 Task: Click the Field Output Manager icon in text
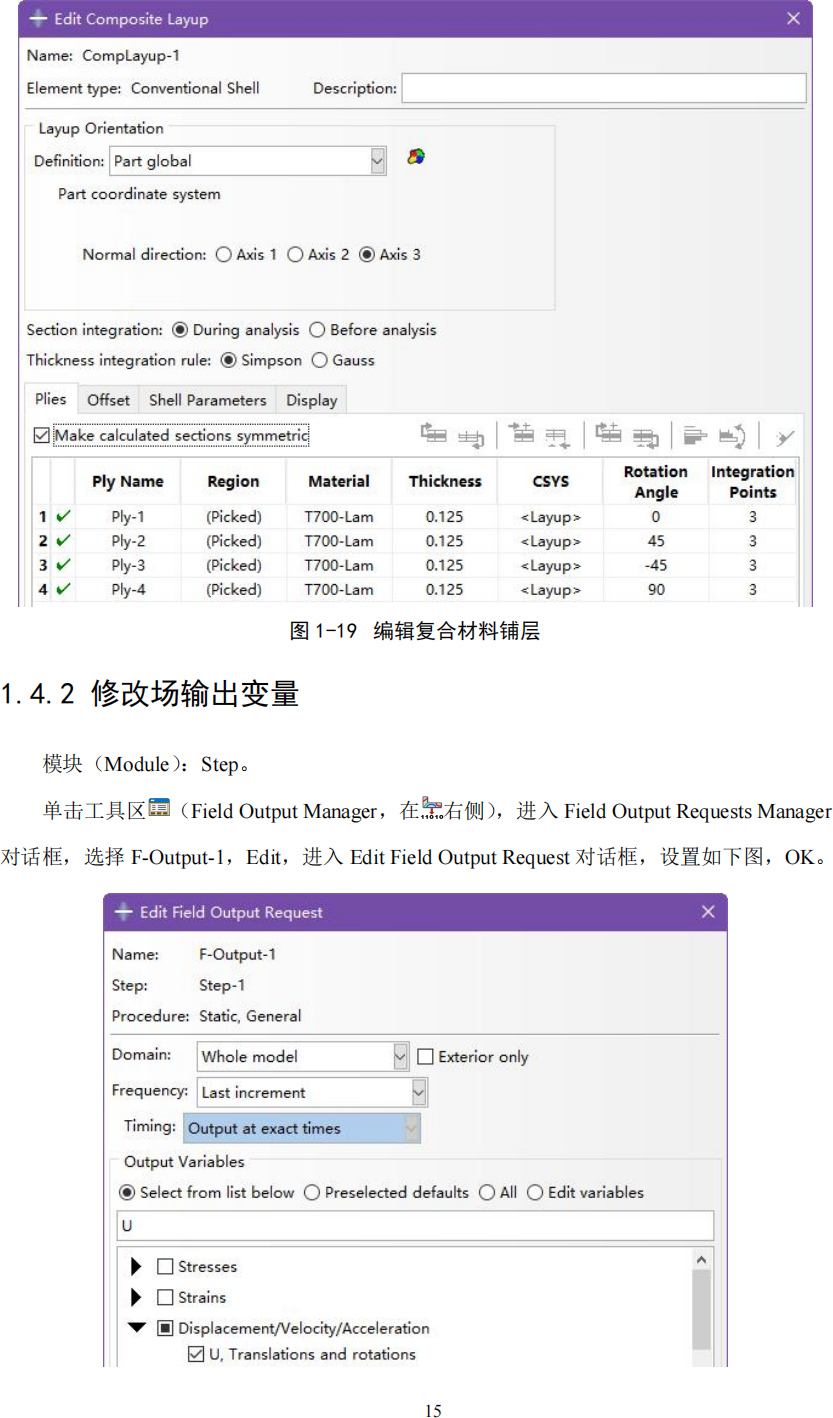coord(158,808)
